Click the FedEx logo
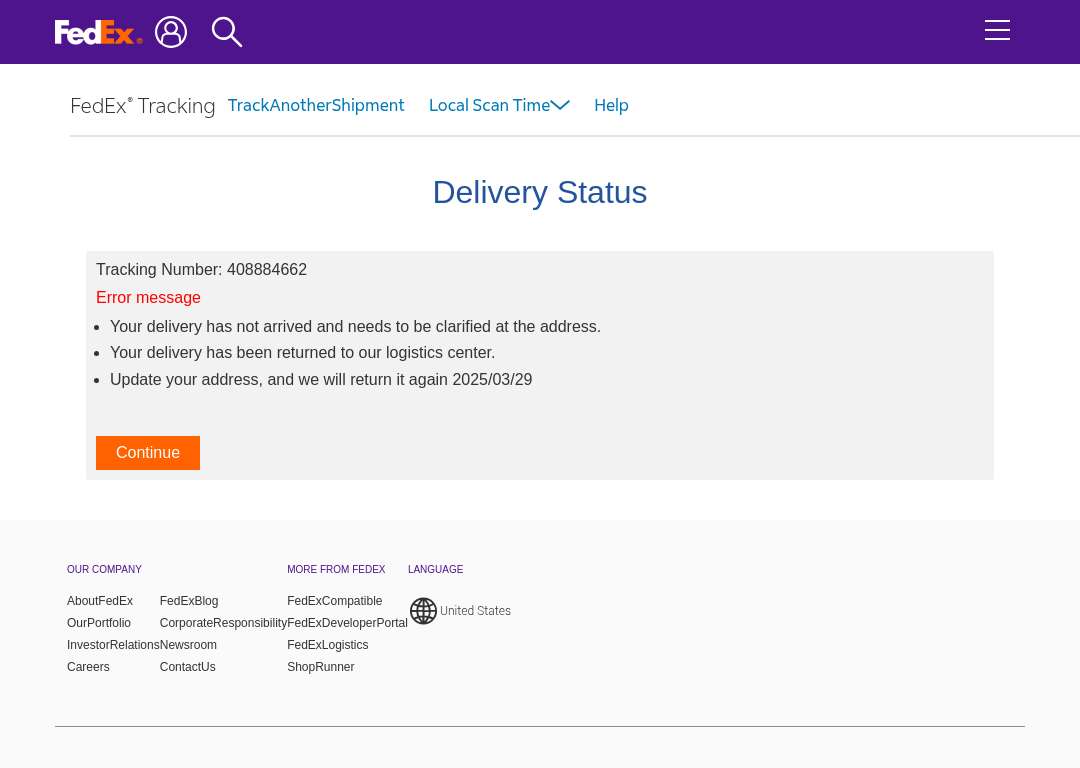The image size is (1080, 768). (x=98, y=32)
